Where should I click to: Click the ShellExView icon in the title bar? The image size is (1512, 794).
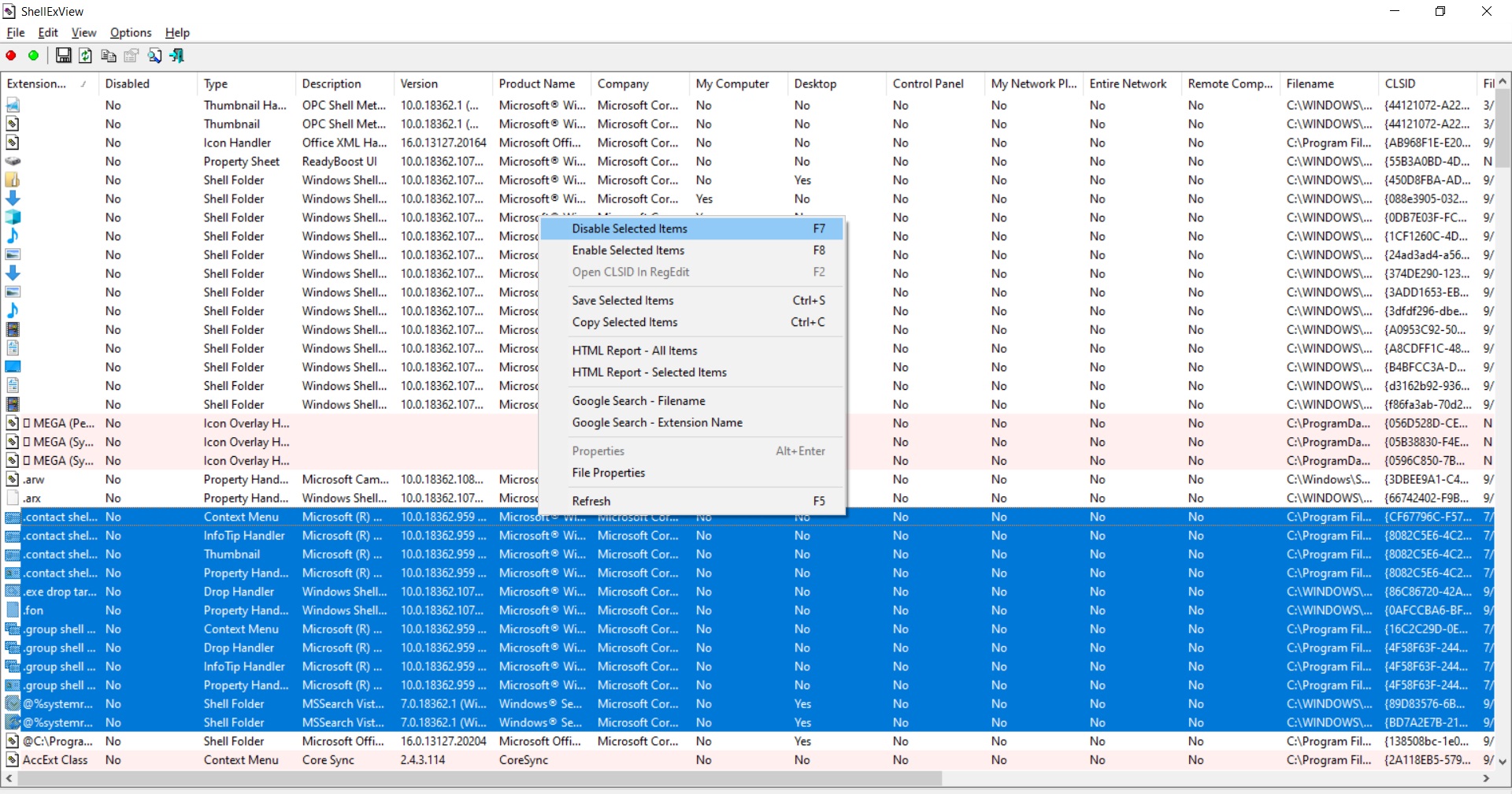(9, 11)
